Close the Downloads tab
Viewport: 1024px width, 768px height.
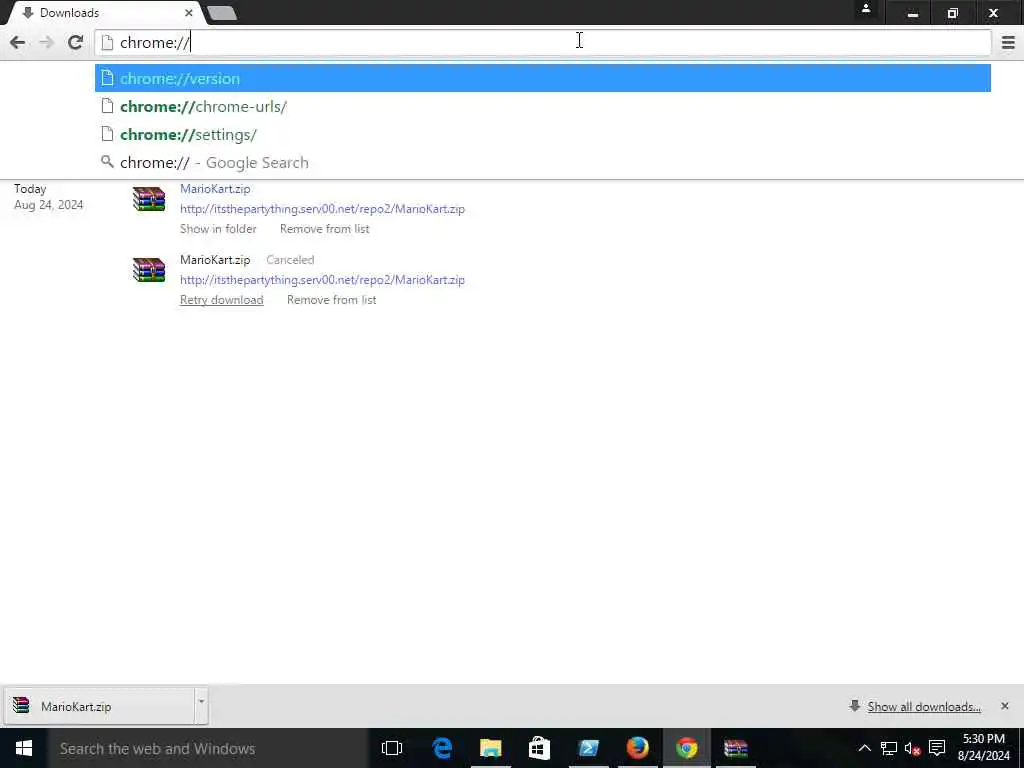coord(189,12)
